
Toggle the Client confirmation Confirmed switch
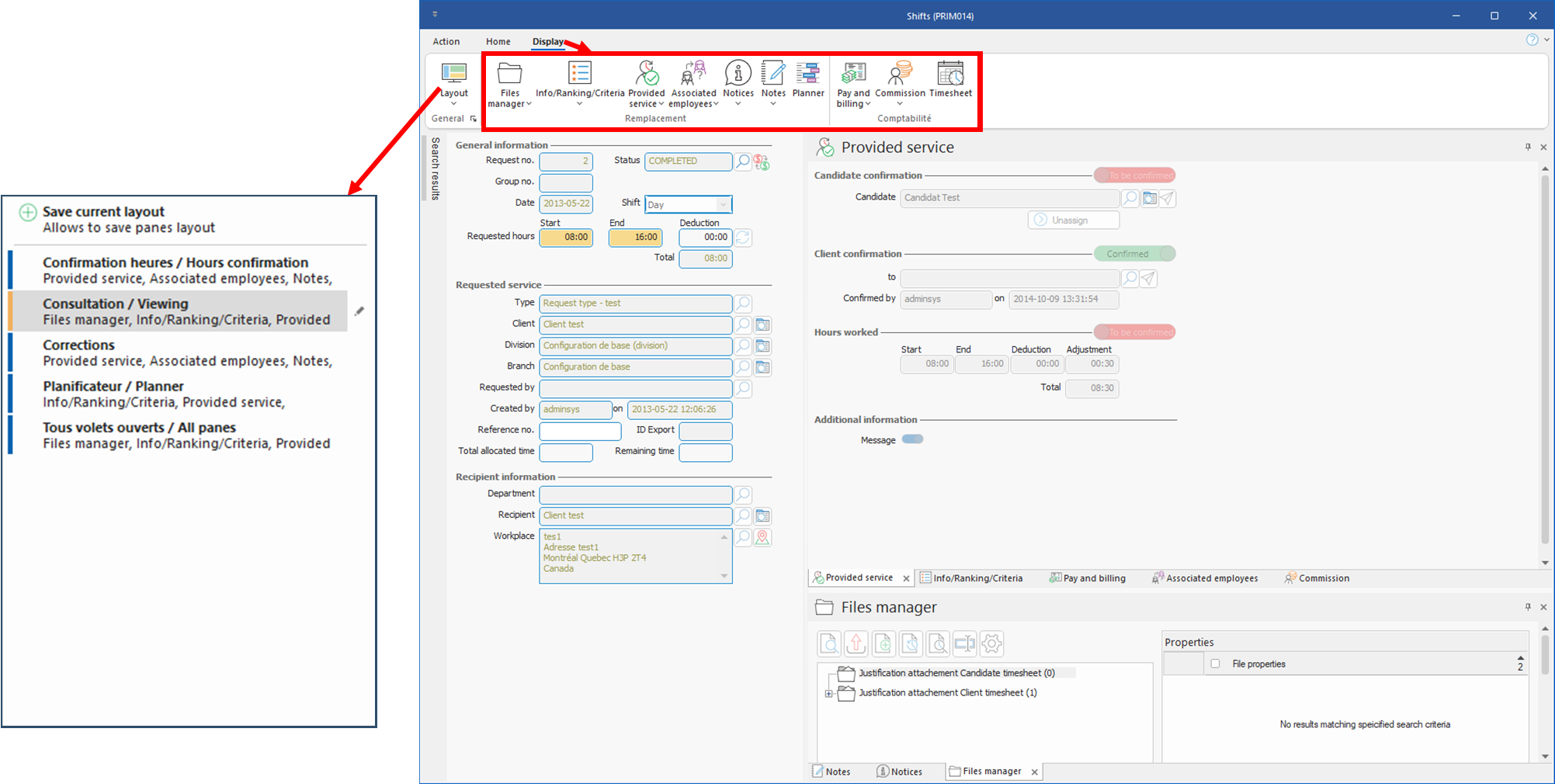(x=1134, y=254)
